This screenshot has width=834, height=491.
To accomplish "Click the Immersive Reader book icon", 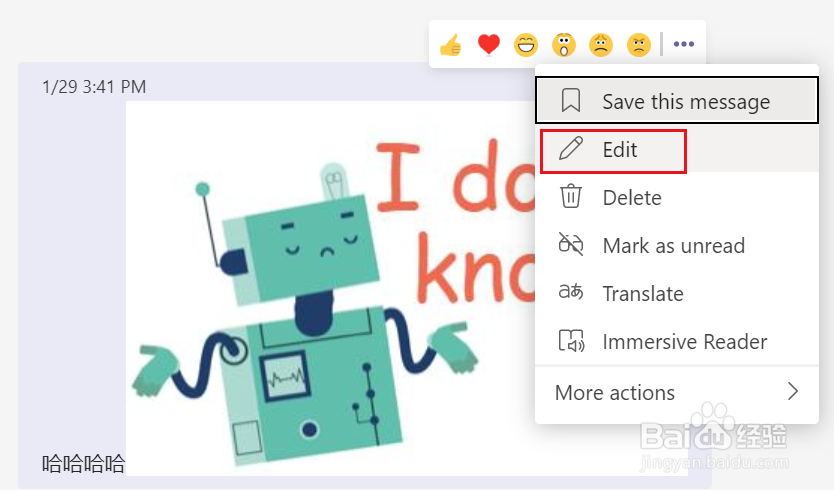I will coord(571,341).
